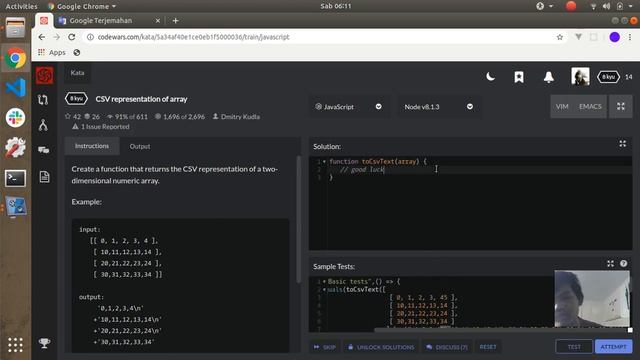Screen dimensions: 640x360
Task: Go back in Chrome
Action: tap(42, 37)
